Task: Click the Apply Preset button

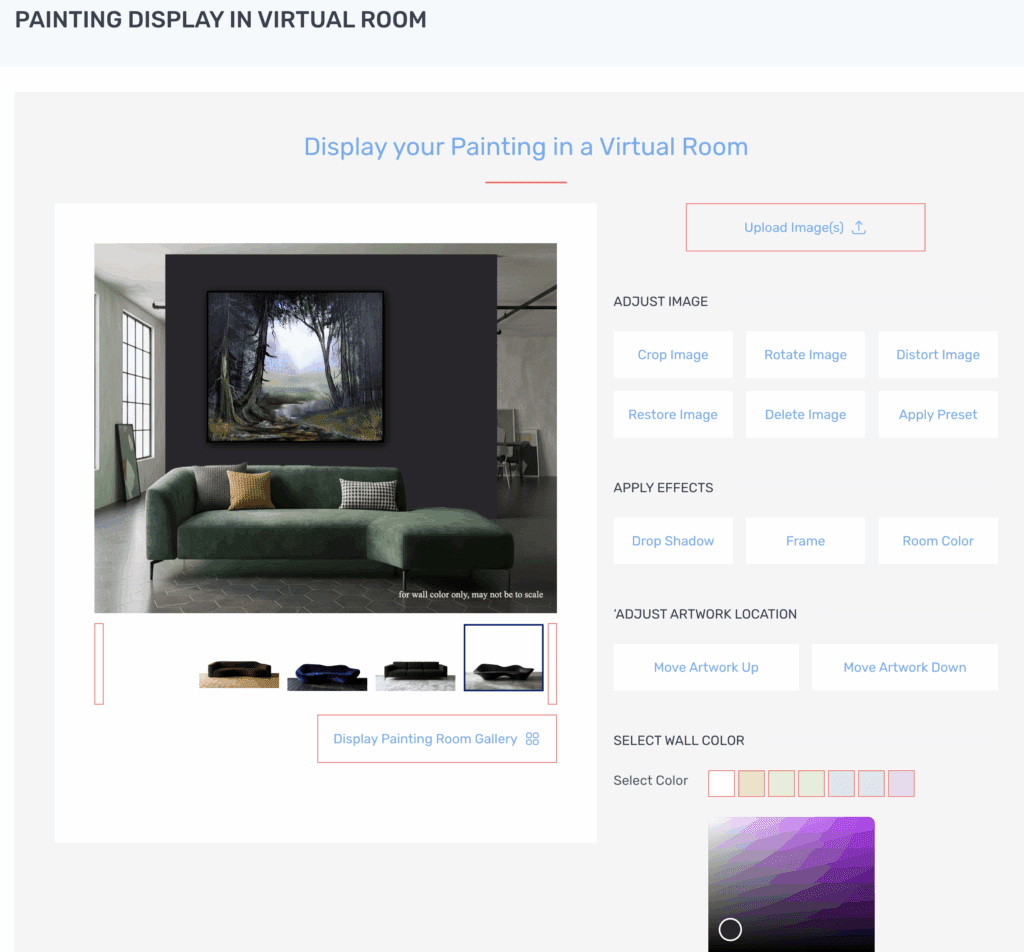Action: [x=938, y=414]
